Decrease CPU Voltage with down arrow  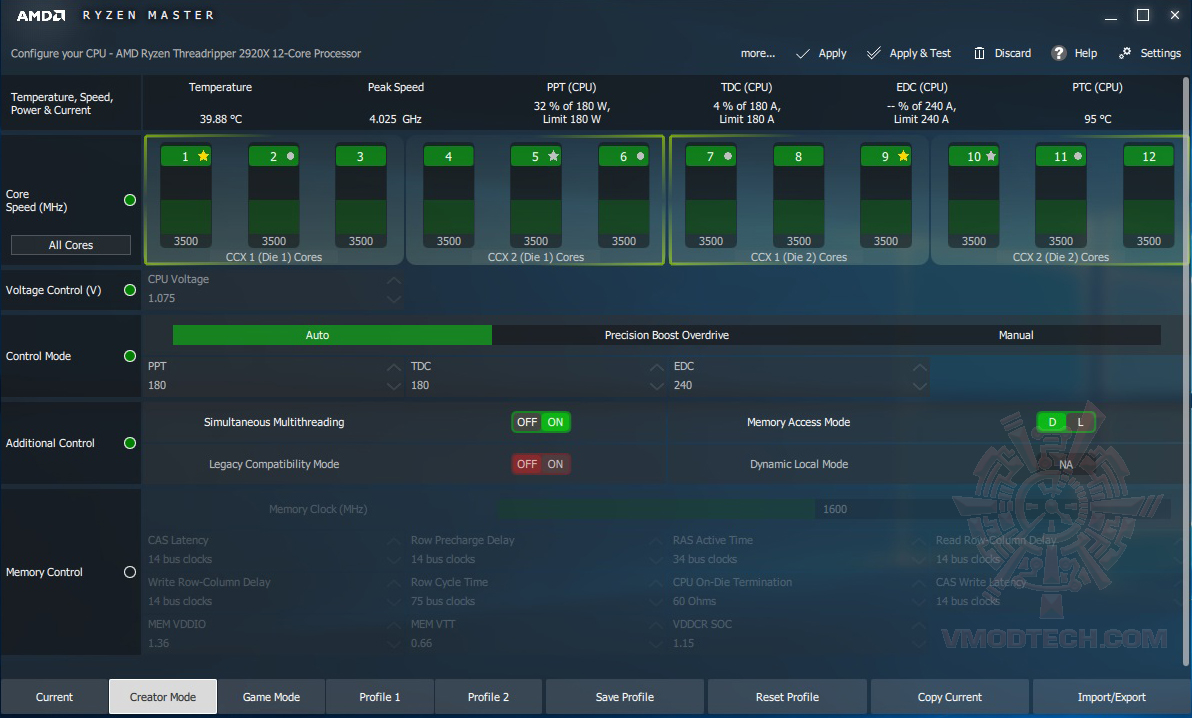(393, 299)
